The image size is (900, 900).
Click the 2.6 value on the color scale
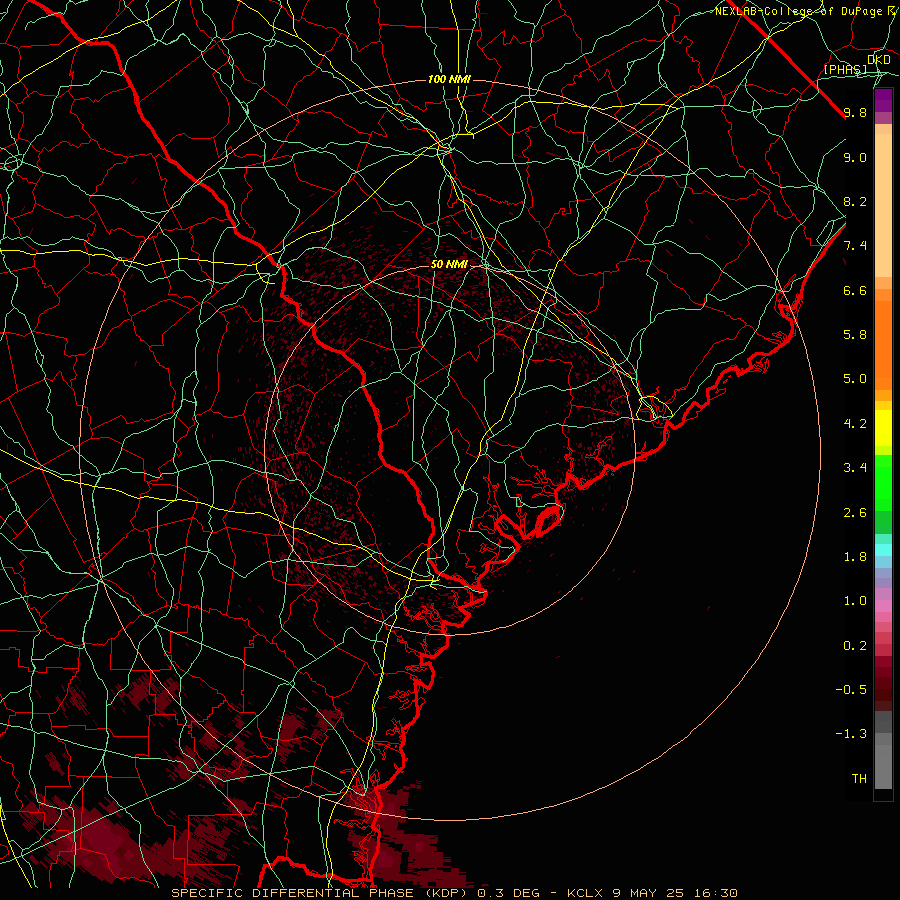pyautogui.click(x=855, y=512)
